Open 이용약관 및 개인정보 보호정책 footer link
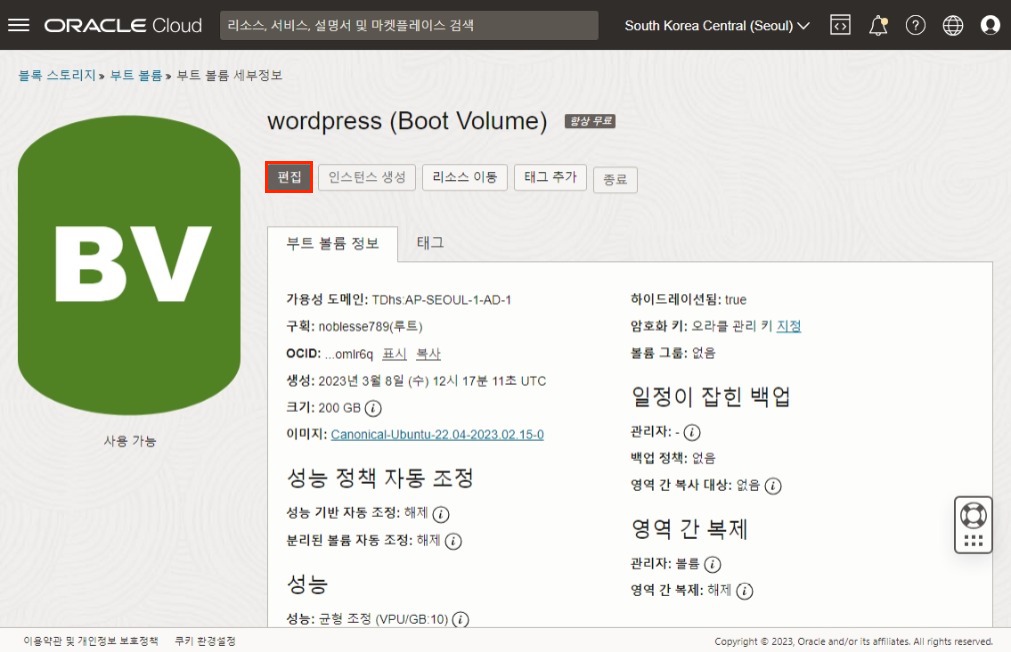Screen dimensions: 1011x652 point(91,641)
